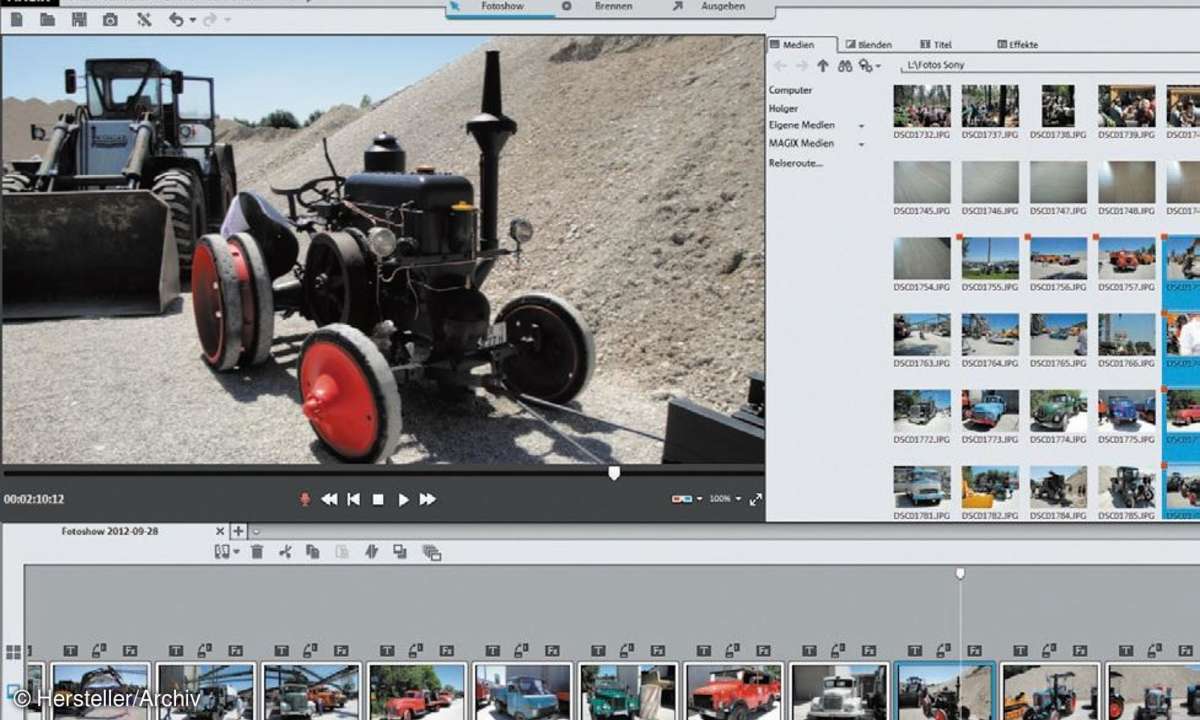
Task: Open the slideshow tab list dropdown arrow
Action: point(255,531)
